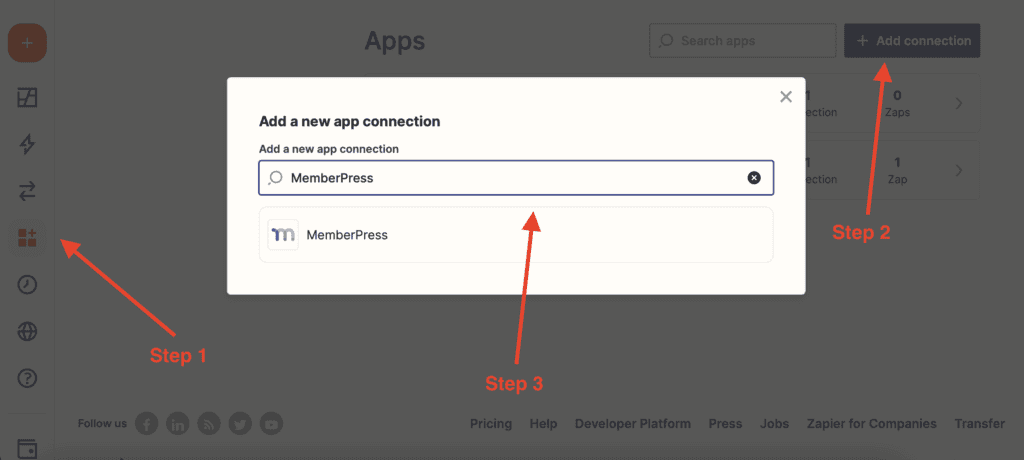Open the YouTube follow icon

pyautogui.click(x=272, y=424)
